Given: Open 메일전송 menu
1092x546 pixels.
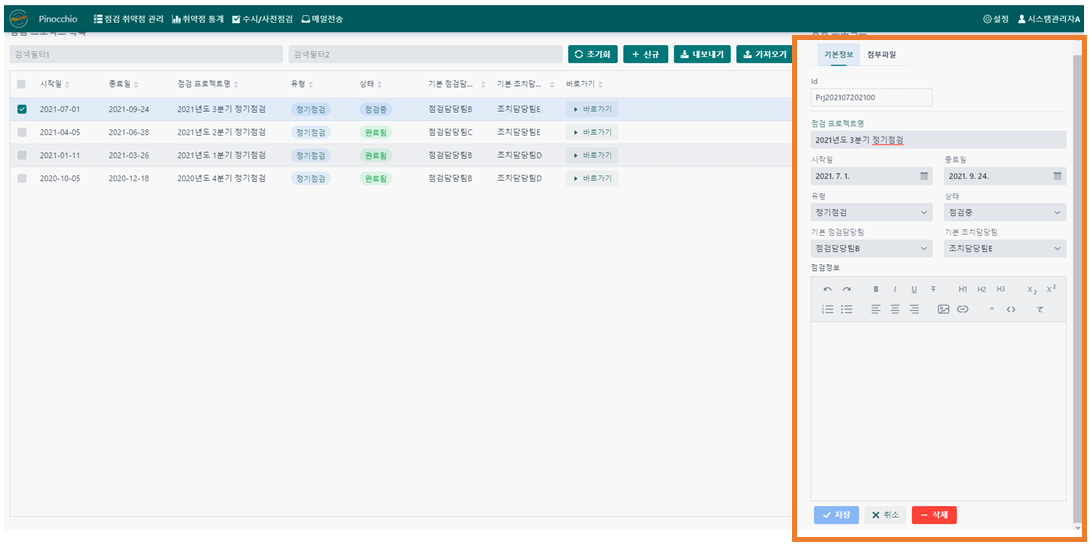Looking at the screenshot, I should 322,20.
